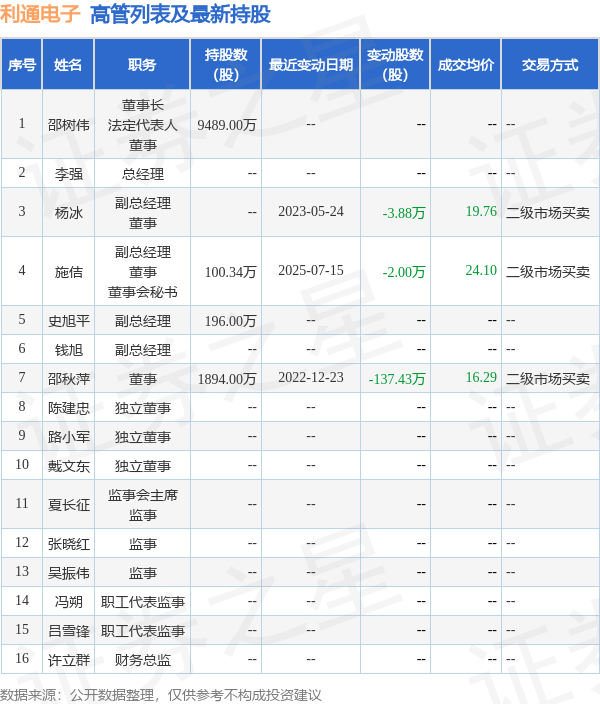The height and width of the screenshot is (704, 600).
Task: Select the name 施佶
Action: coord(68,272)
